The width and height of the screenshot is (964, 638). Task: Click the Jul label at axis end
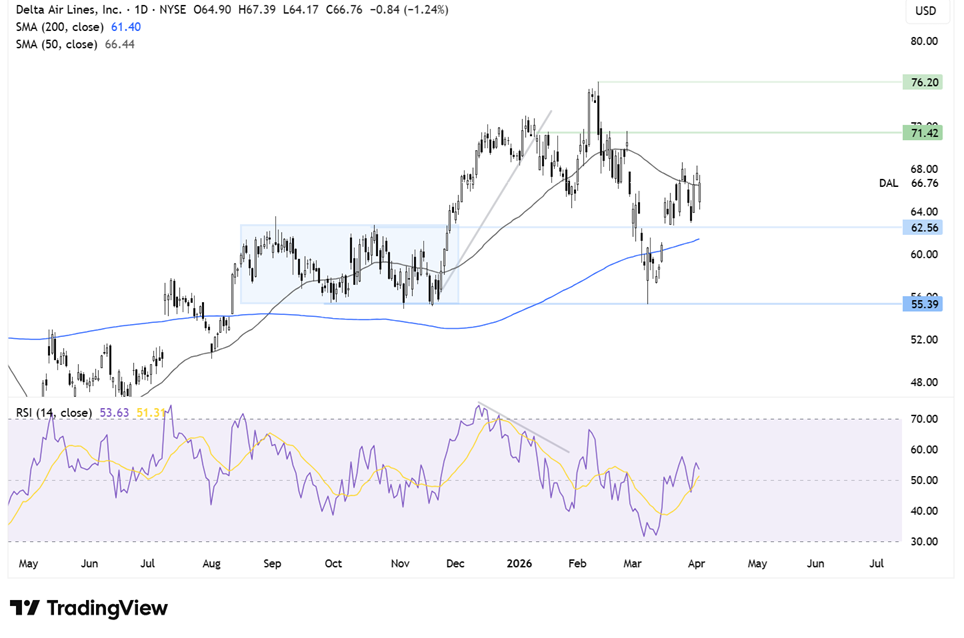point(876,563)
